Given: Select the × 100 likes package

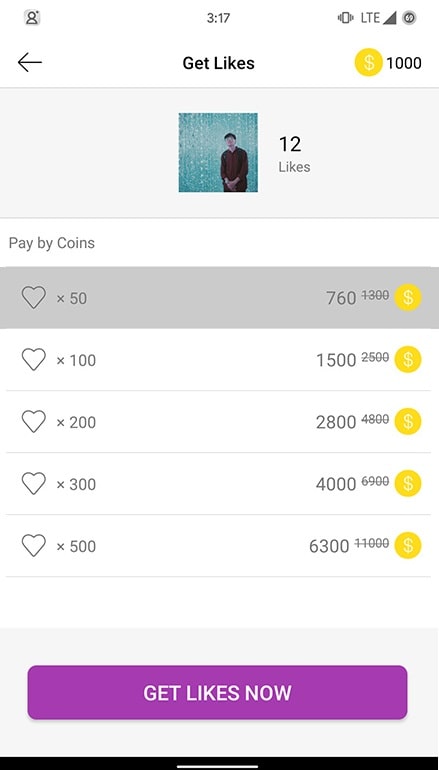Looking at the screenshot, I should pyautogui.click(x=220, y=359).
